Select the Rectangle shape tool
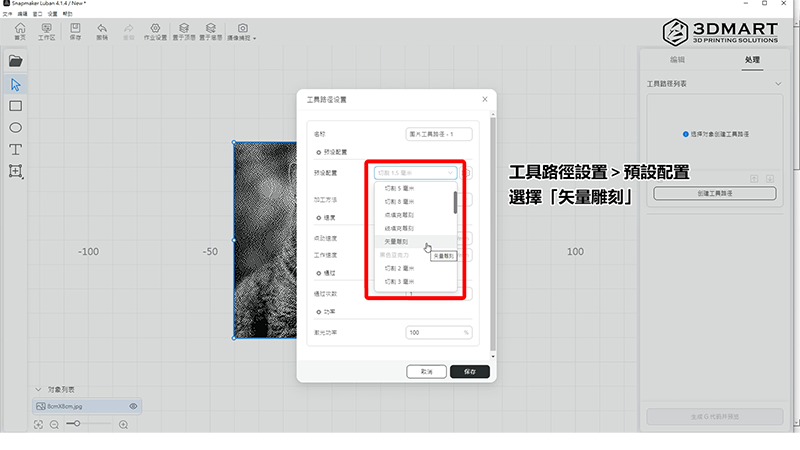800x450 pixels. (x=16, y=105)
